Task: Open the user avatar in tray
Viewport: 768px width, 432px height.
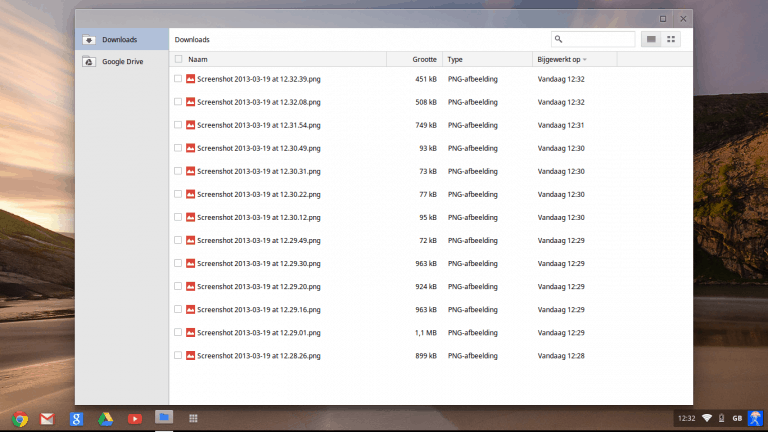Action: pos(755,418)
